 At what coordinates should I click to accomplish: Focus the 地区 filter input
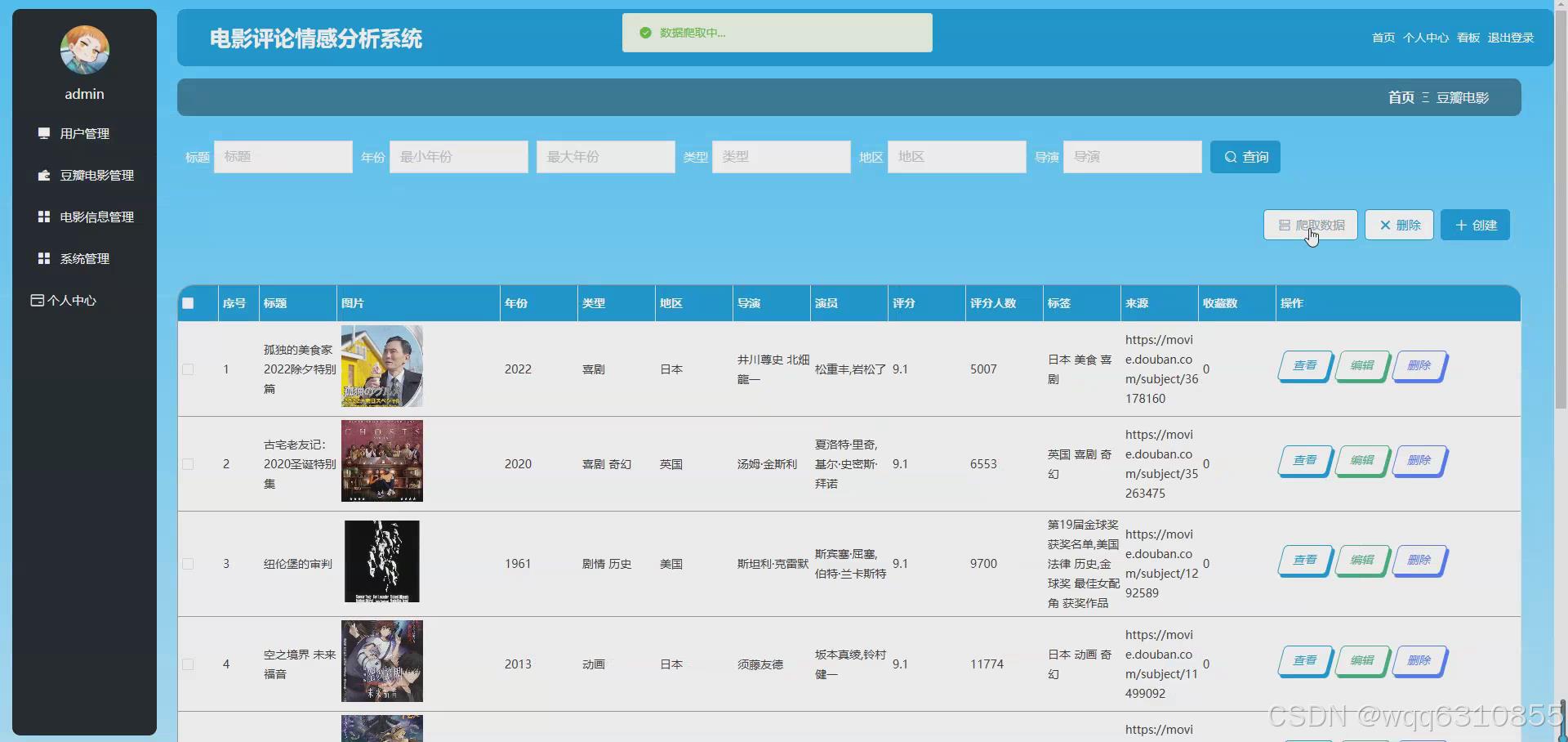[x=957, y=157]
